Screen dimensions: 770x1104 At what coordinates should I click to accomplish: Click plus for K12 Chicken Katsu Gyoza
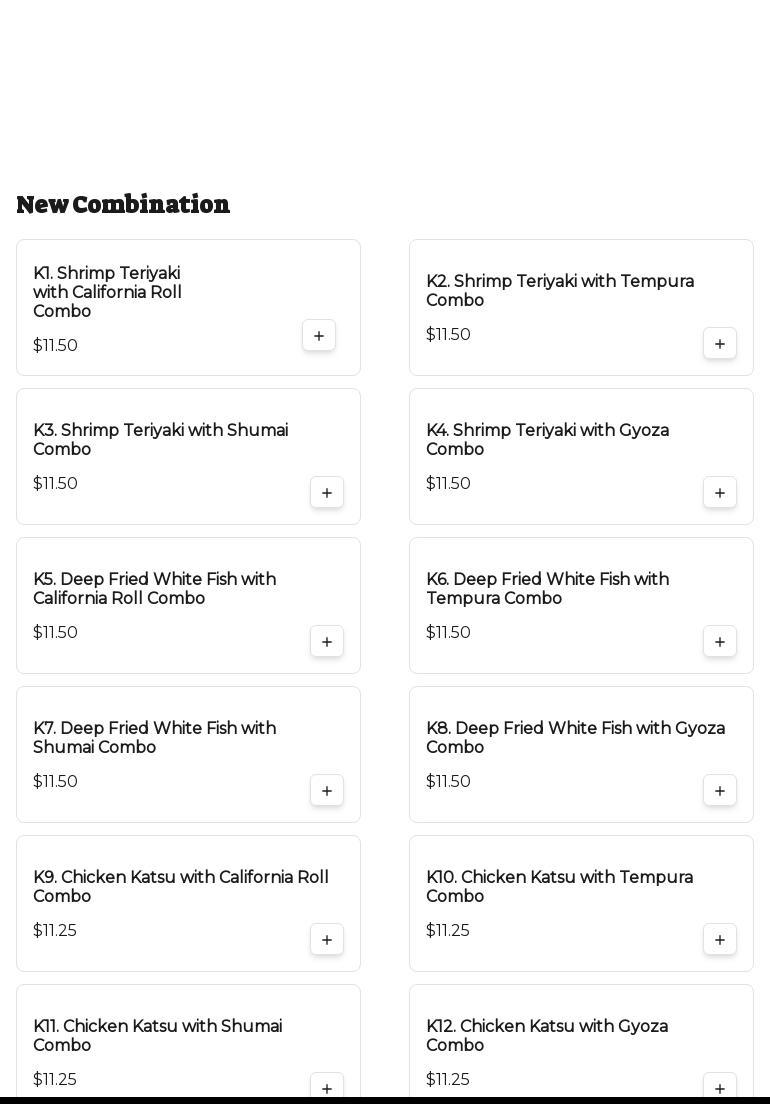tap(720, 1087)
